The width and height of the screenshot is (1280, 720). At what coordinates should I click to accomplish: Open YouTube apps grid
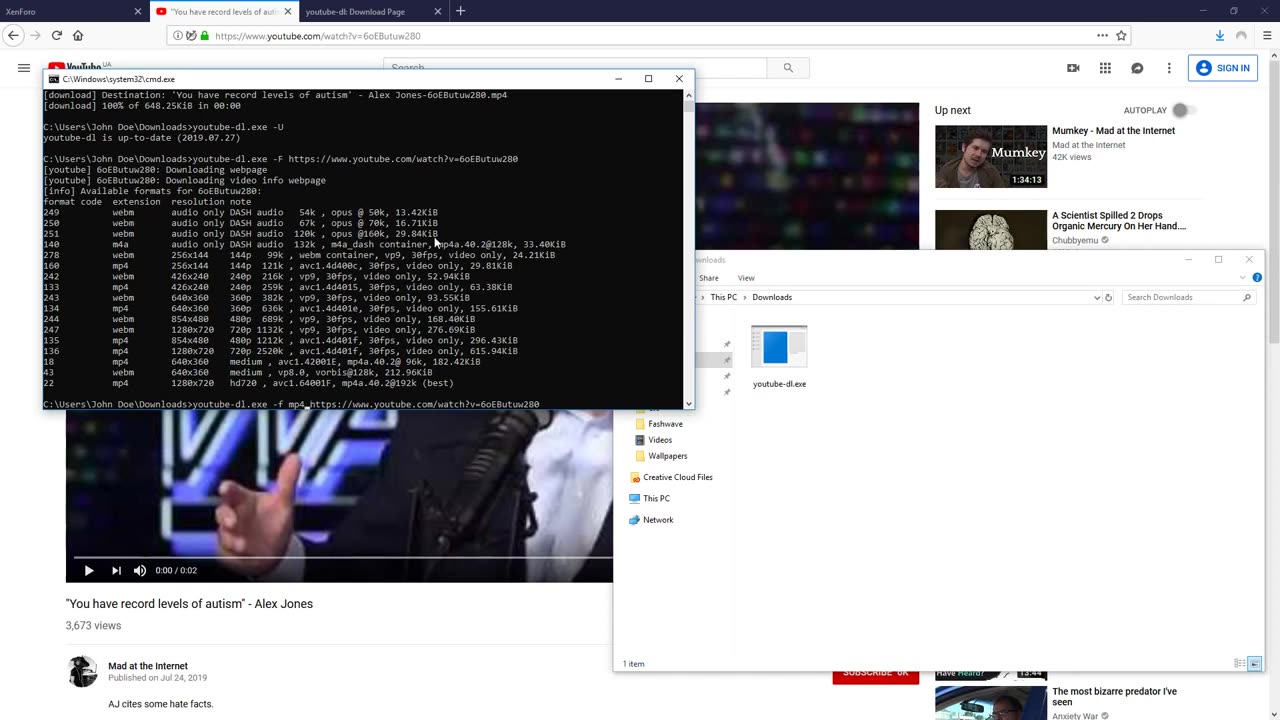coord(1105,68)
